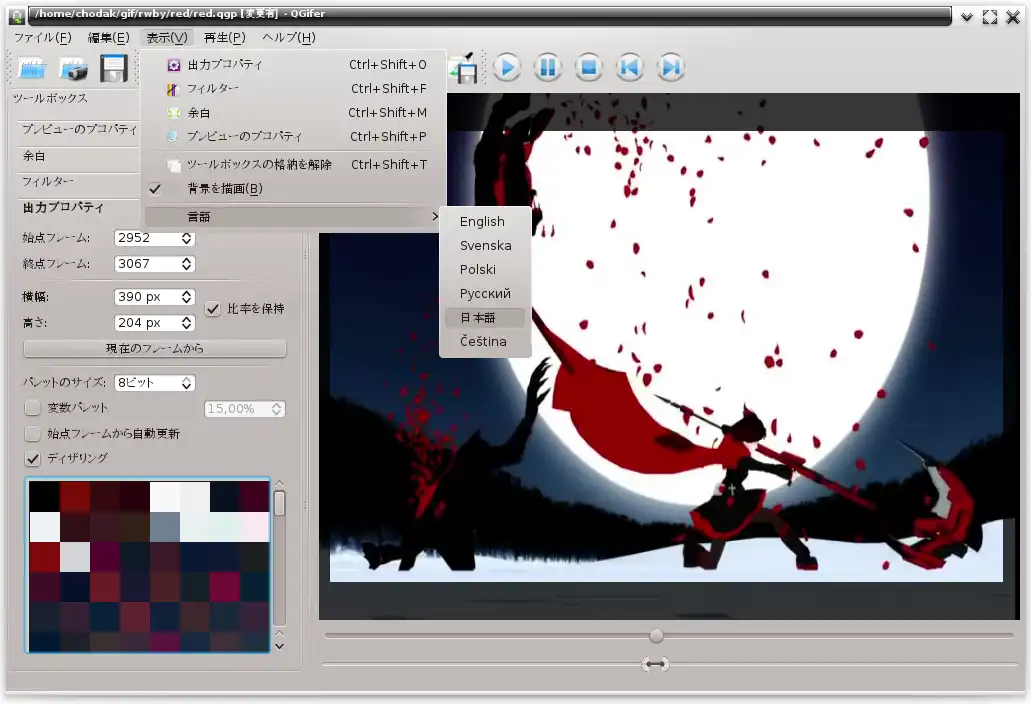Disable the ディザリング checkbox
Image resolution: width=1031 pixels, height=704 pixels.
click(33, 458)
